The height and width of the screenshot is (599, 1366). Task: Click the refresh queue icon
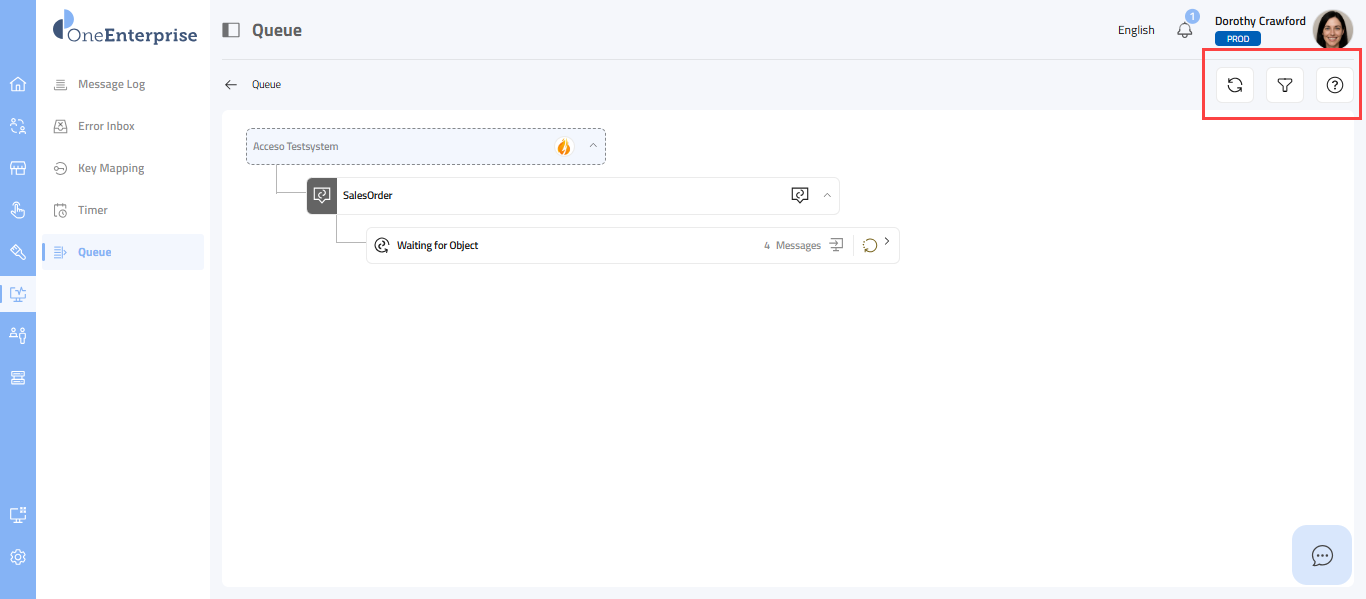[1235, 86]
